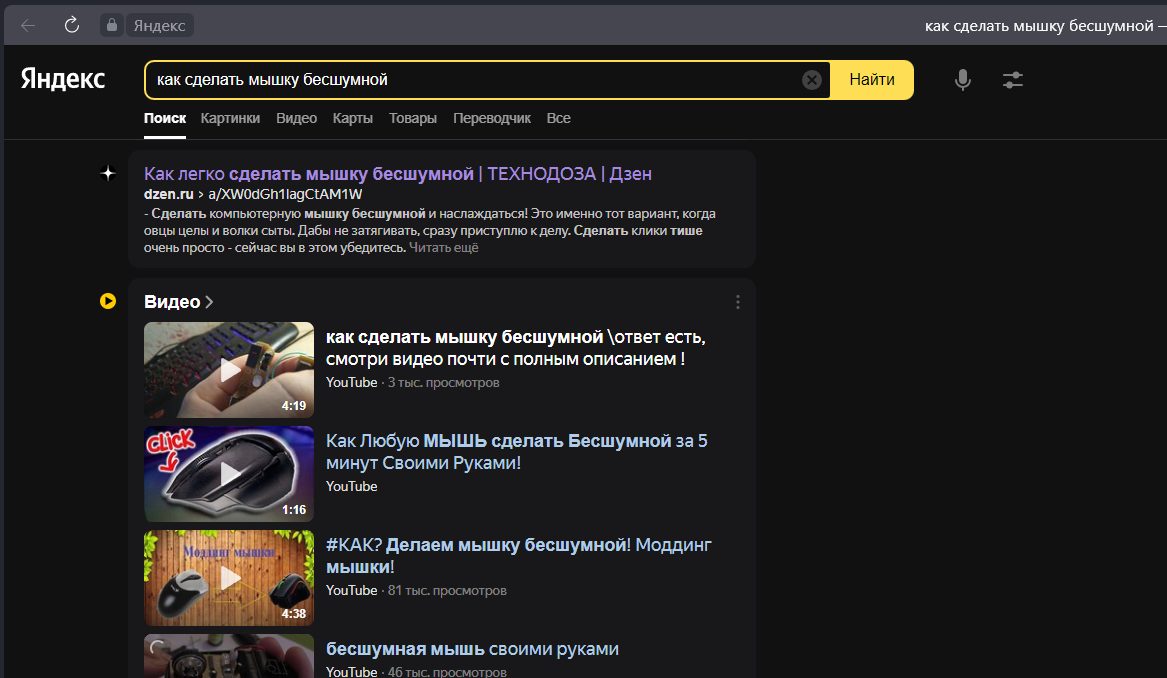Switch to the Карты tab
This screenshot has height=678, width=1167.
click(x=353, y=118)
